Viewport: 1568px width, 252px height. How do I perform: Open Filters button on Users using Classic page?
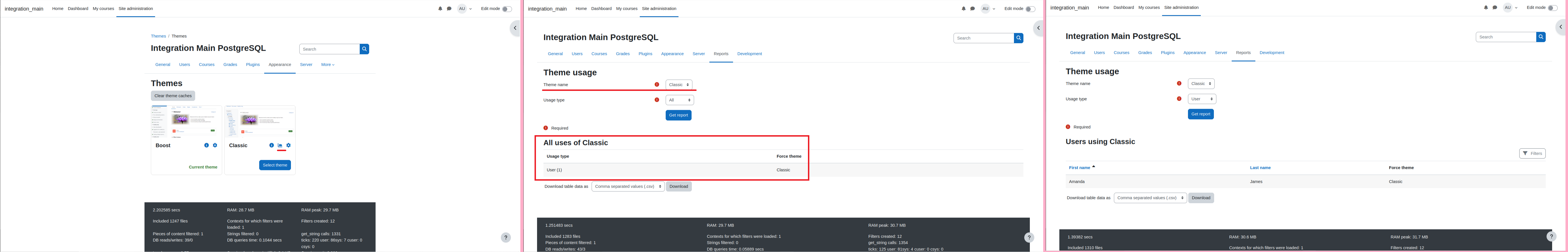tap(1532, 153)
